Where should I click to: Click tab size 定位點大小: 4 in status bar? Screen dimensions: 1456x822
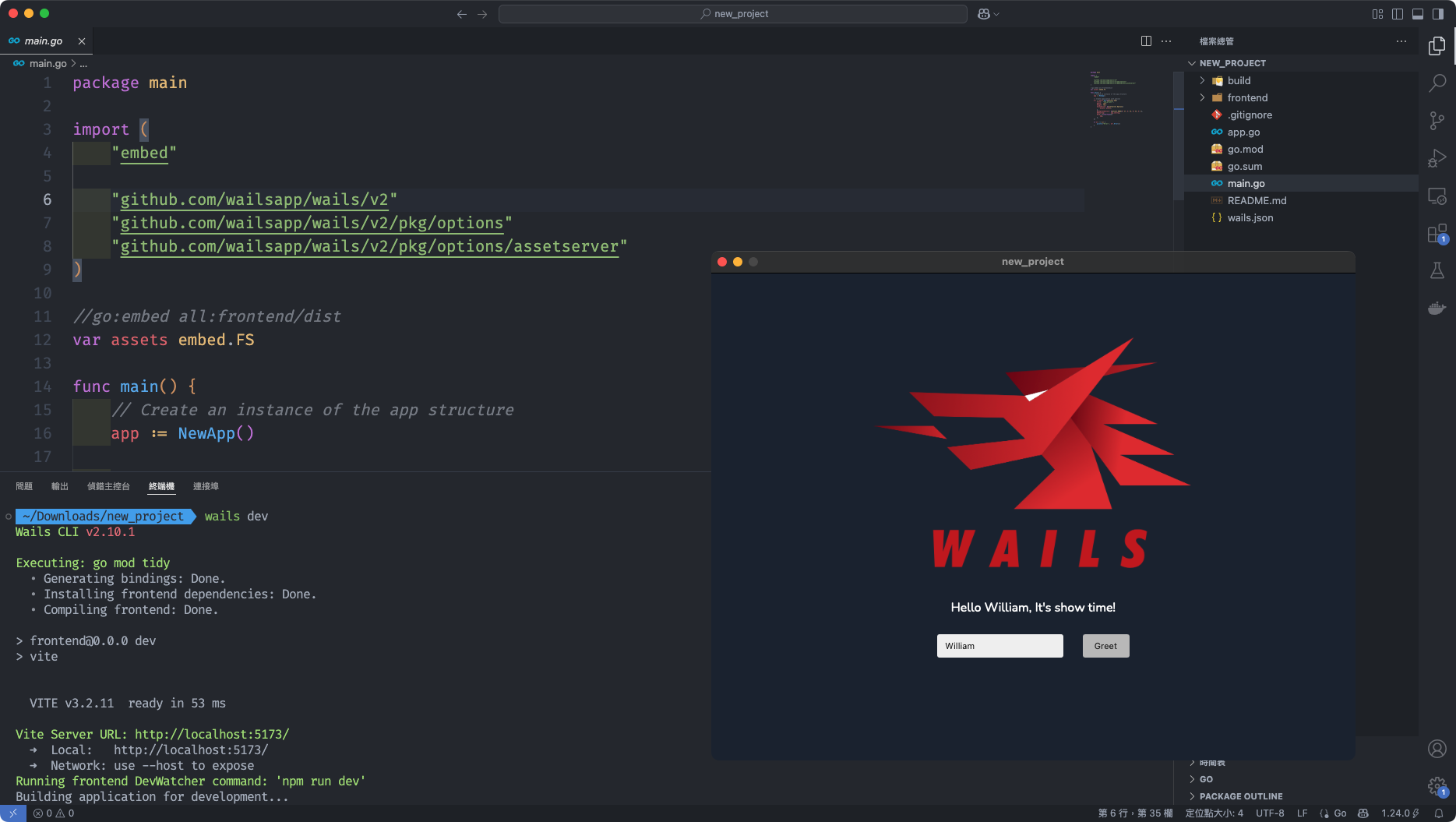point(1214,813)
